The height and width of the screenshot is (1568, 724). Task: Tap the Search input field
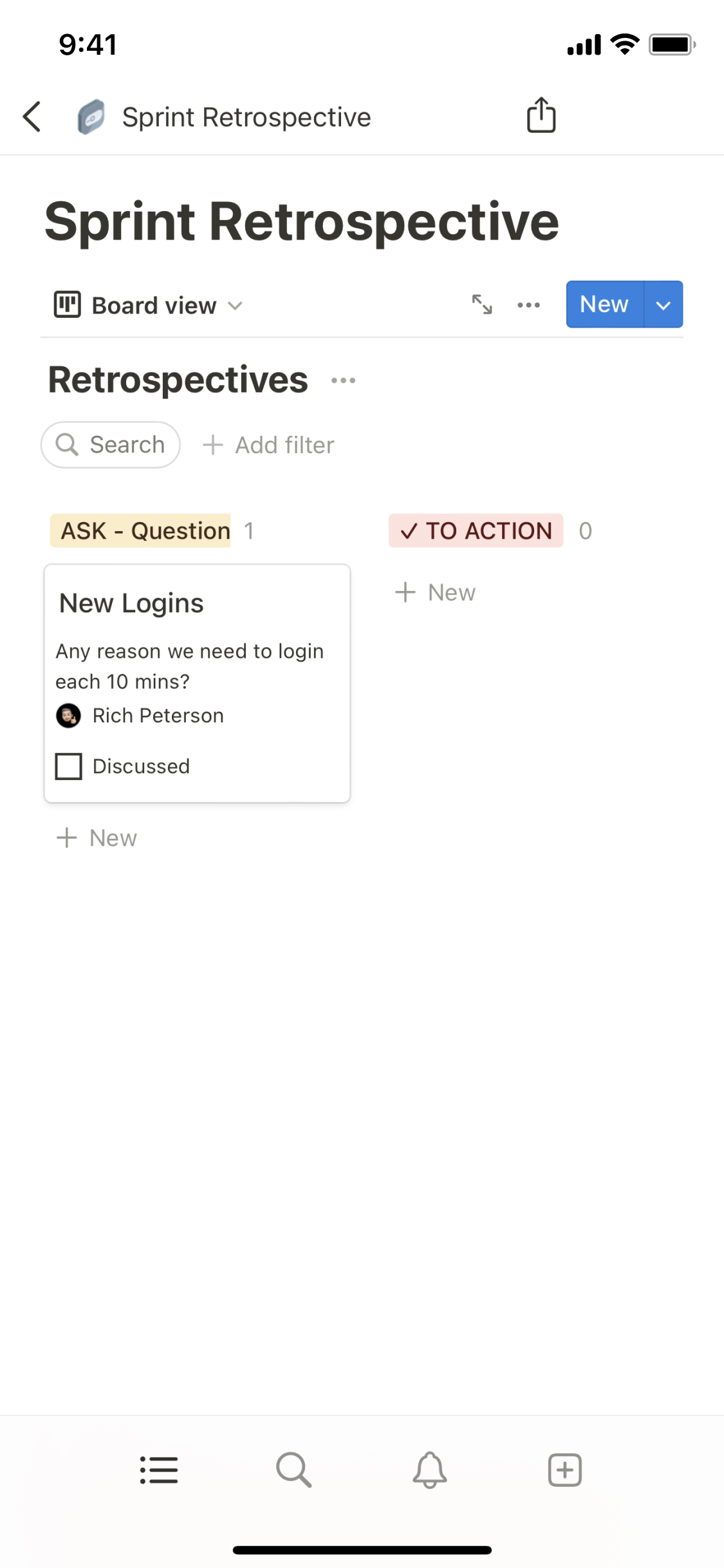(x=111, y=445)
